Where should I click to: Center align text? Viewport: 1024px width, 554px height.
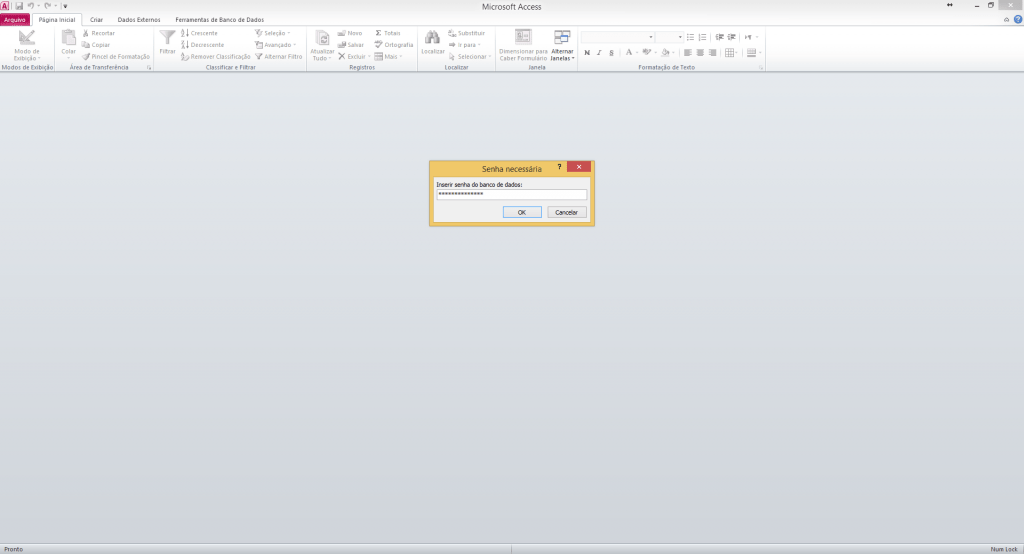pos(700,53)
